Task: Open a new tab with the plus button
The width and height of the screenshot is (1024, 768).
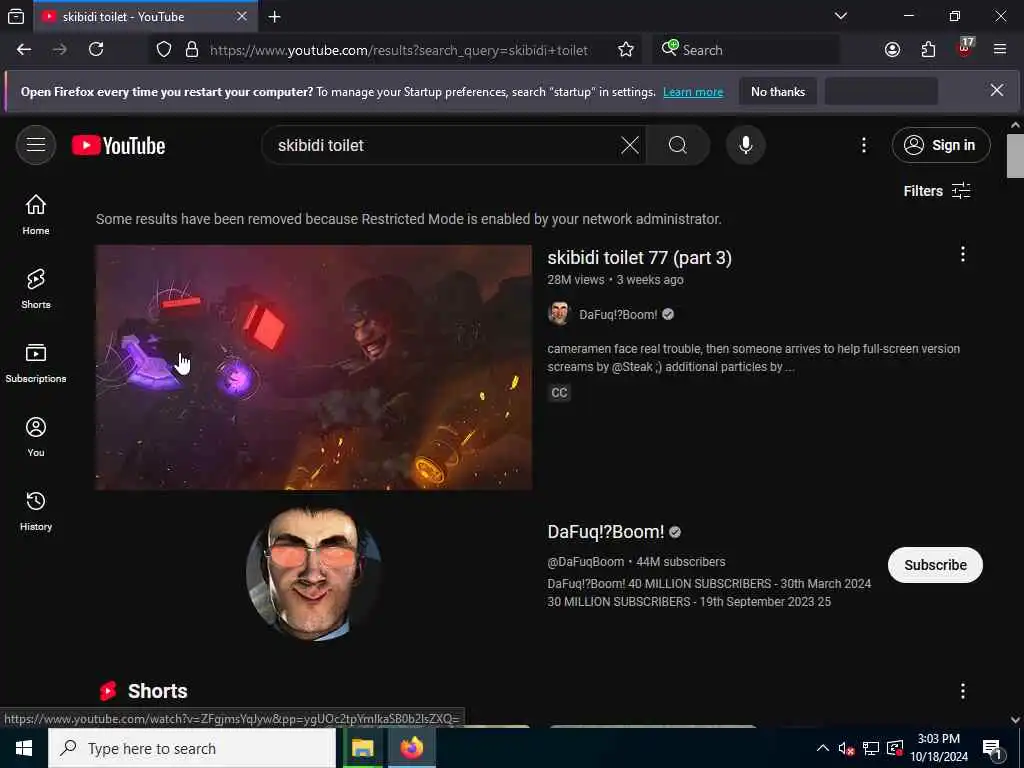Action: point(275,16)
